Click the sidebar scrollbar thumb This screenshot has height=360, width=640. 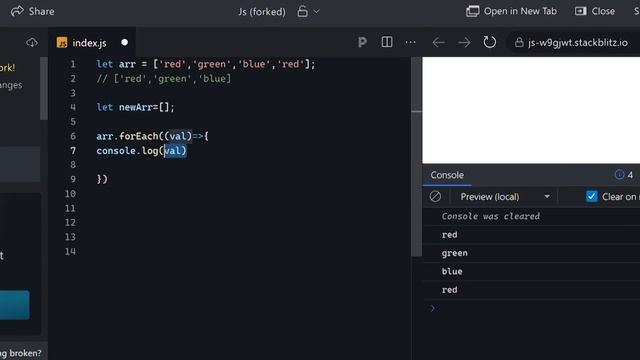click(x=44, y=88)
